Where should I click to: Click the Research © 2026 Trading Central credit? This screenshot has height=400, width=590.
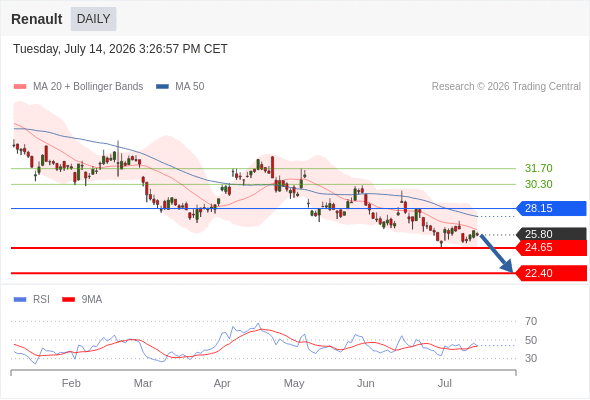click(506, 87)
